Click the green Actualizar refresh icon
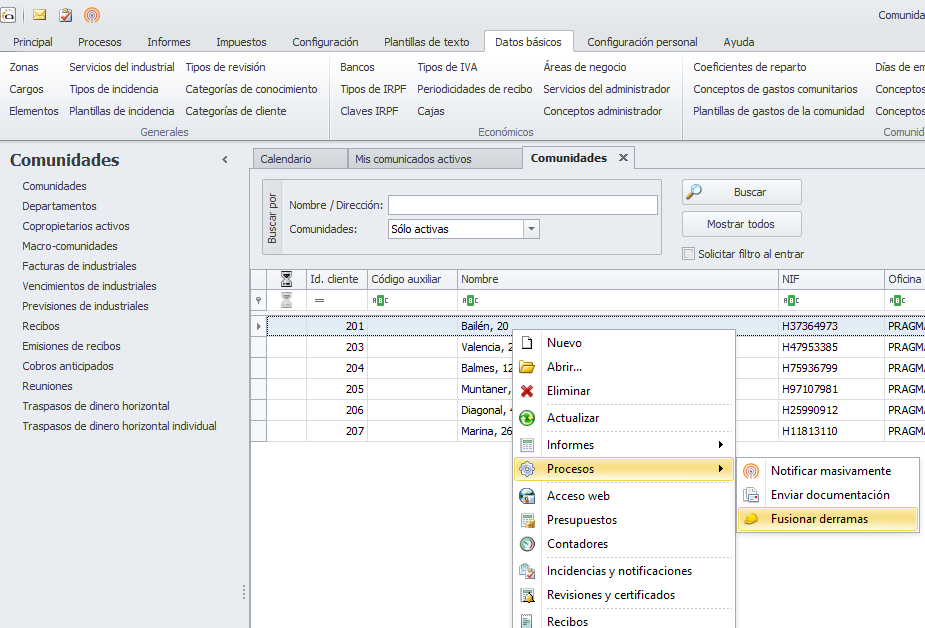Viewport: 925px width, 628px height. 527,418
